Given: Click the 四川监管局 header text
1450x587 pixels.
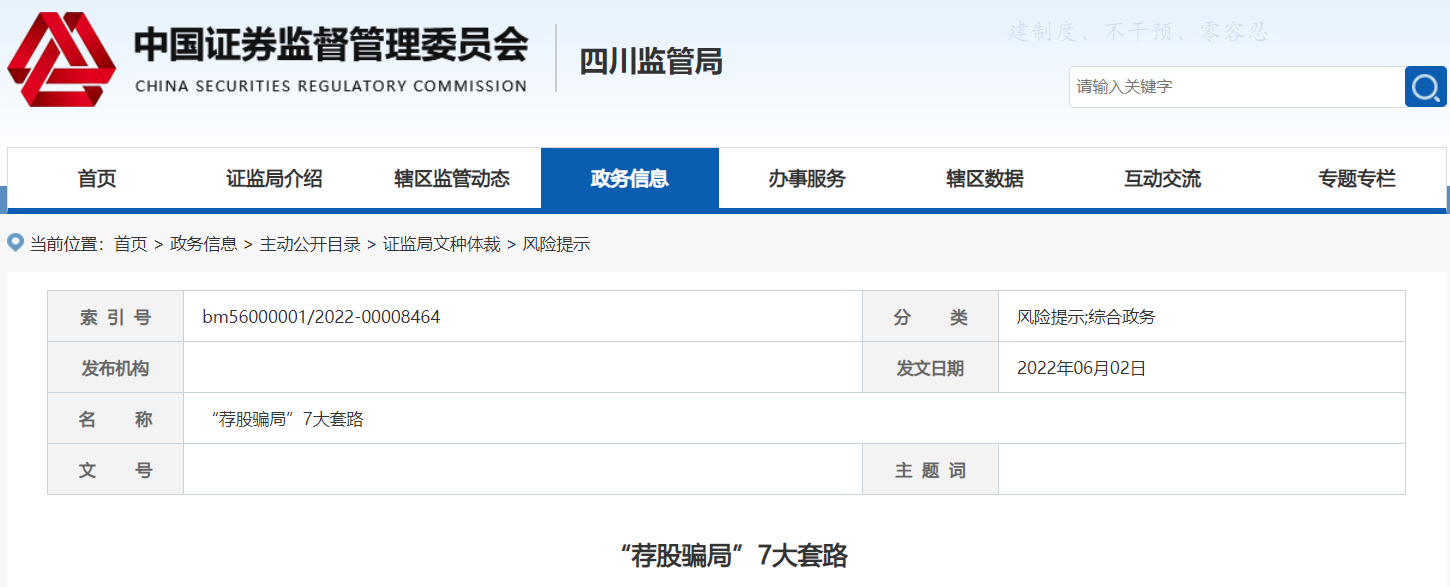Looking at the screenshot, I should [651, 61].
